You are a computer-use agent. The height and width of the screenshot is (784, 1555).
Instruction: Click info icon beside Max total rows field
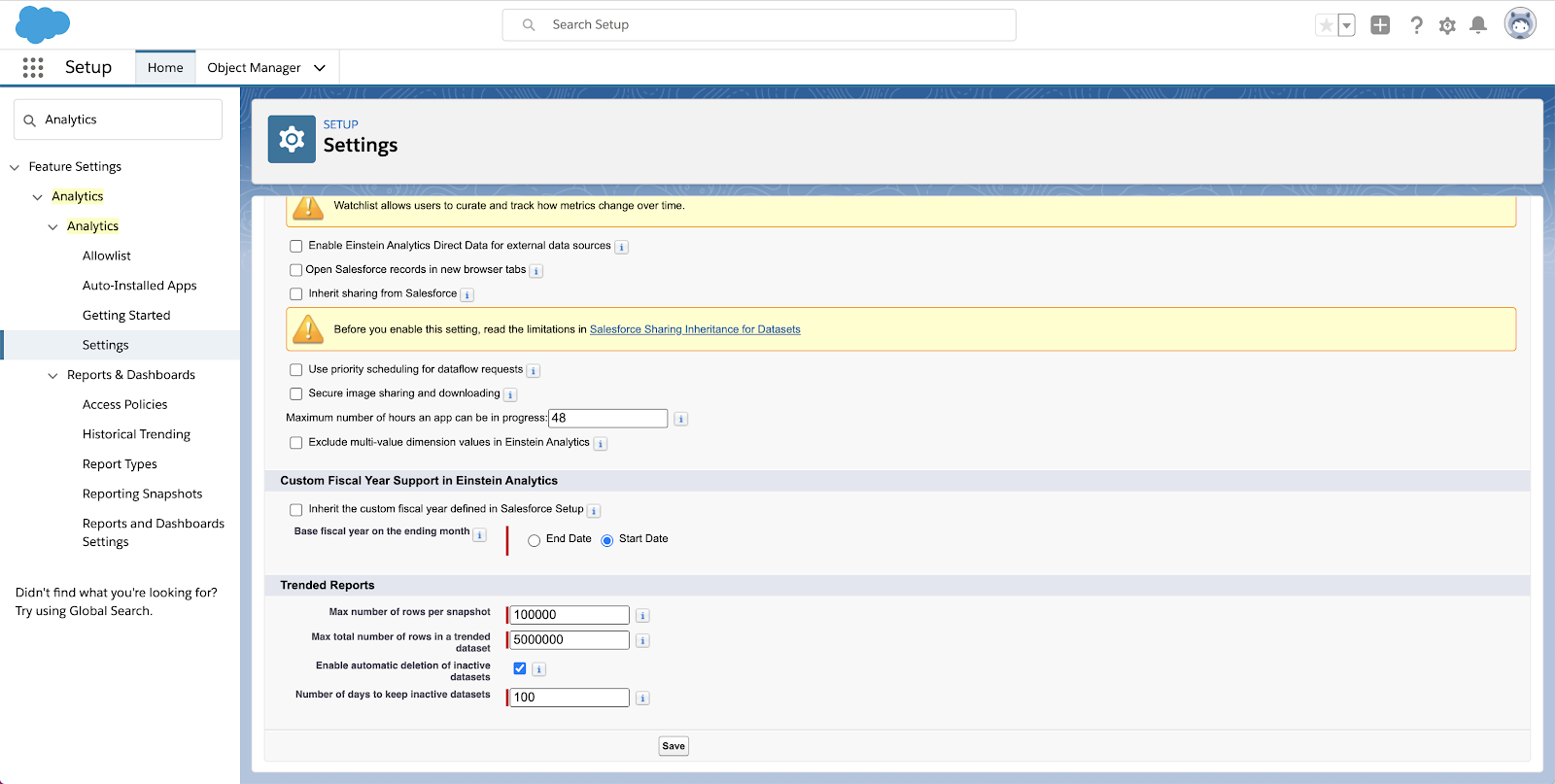[x=642, y=640]
